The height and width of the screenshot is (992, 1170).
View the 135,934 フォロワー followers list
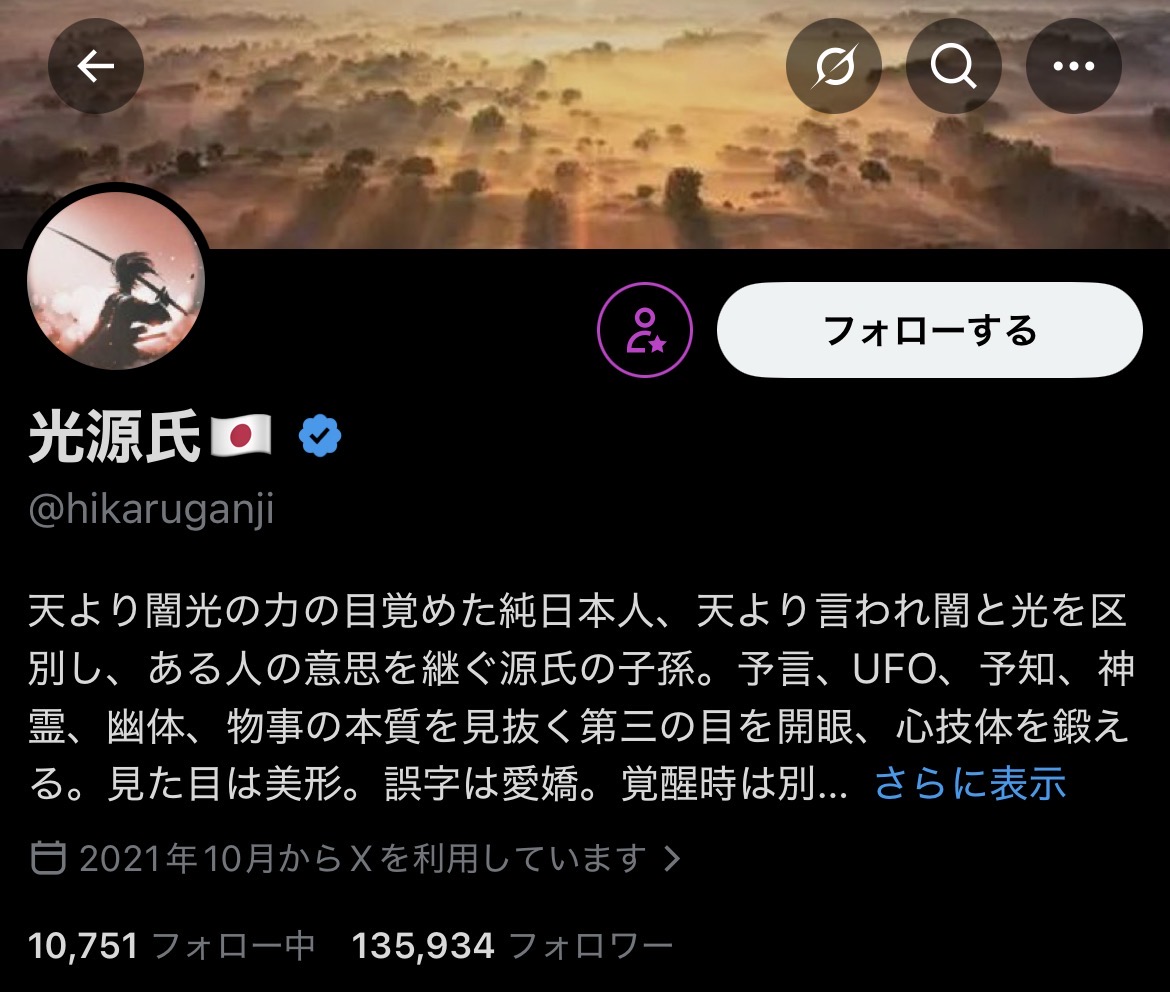pos(512,946)
